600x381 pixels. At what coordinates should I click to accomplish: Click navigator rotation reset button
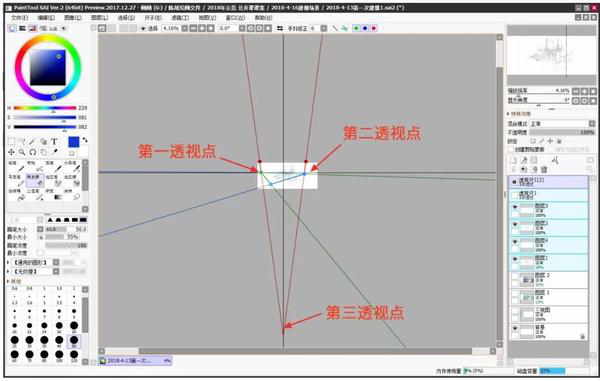coord(593,101)
